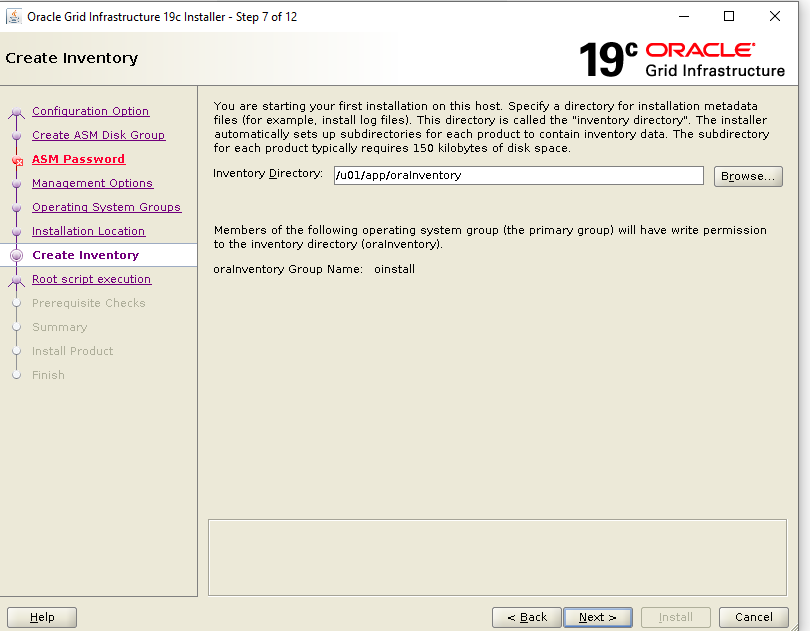Open Operating System Groups step
This screenshot has height=631, width=810.
(x=106, y=207)
